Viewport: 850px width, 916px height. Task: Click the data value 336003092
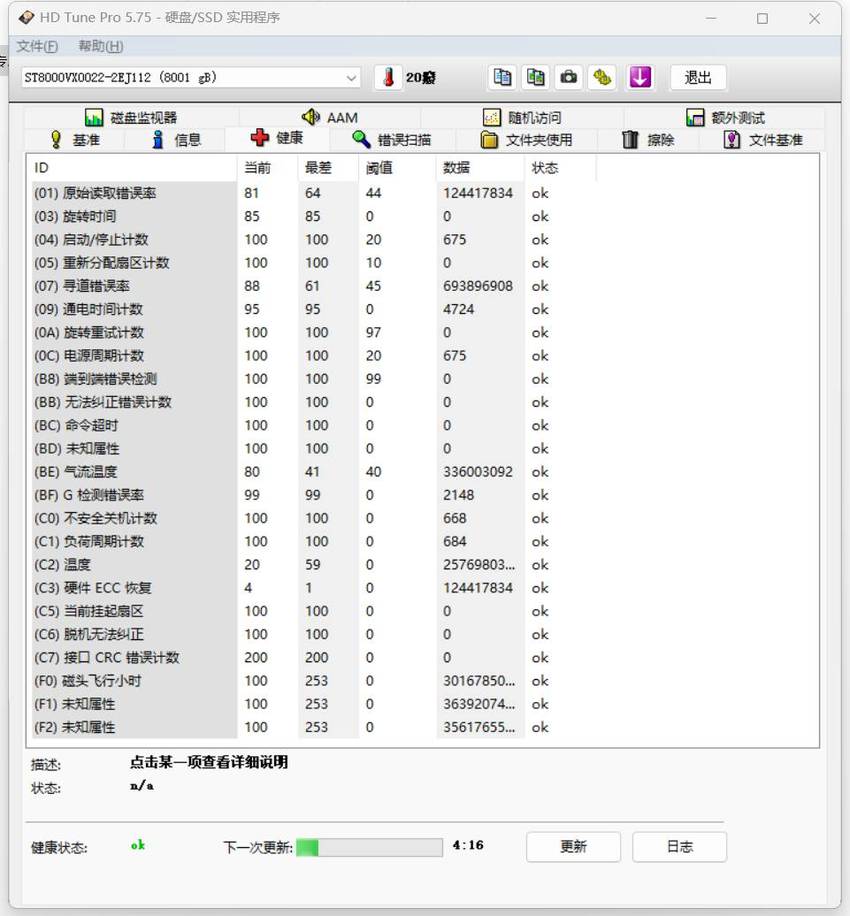tap(478, 472)
